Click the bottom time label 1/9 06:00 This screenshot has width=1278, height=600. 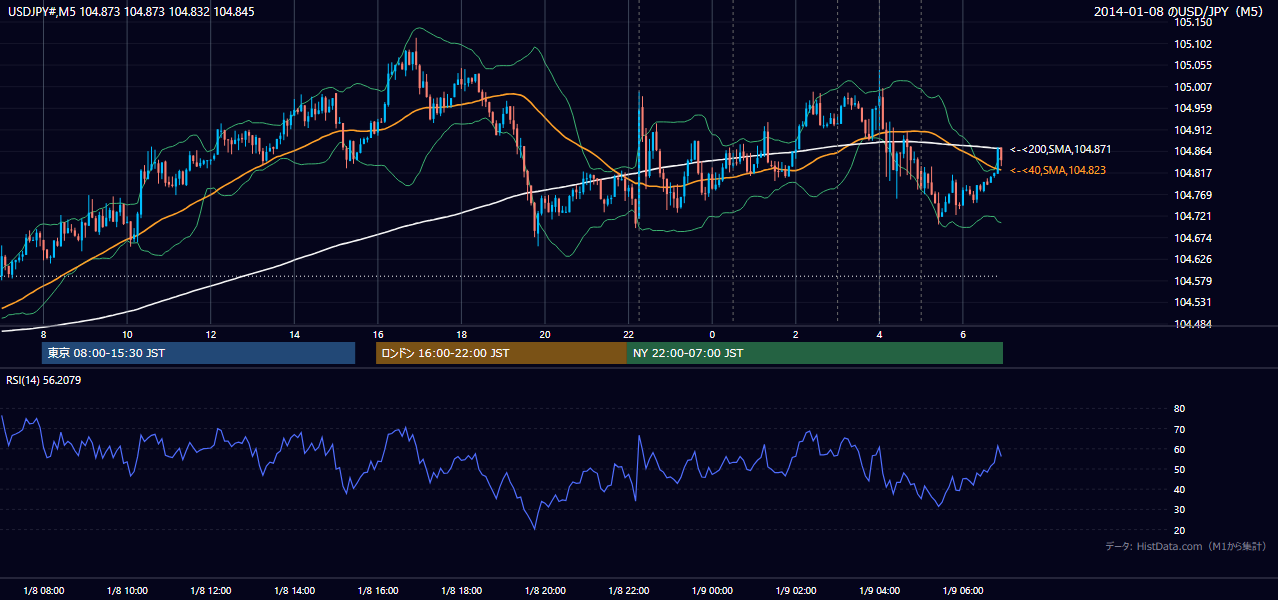click(963, 591)
